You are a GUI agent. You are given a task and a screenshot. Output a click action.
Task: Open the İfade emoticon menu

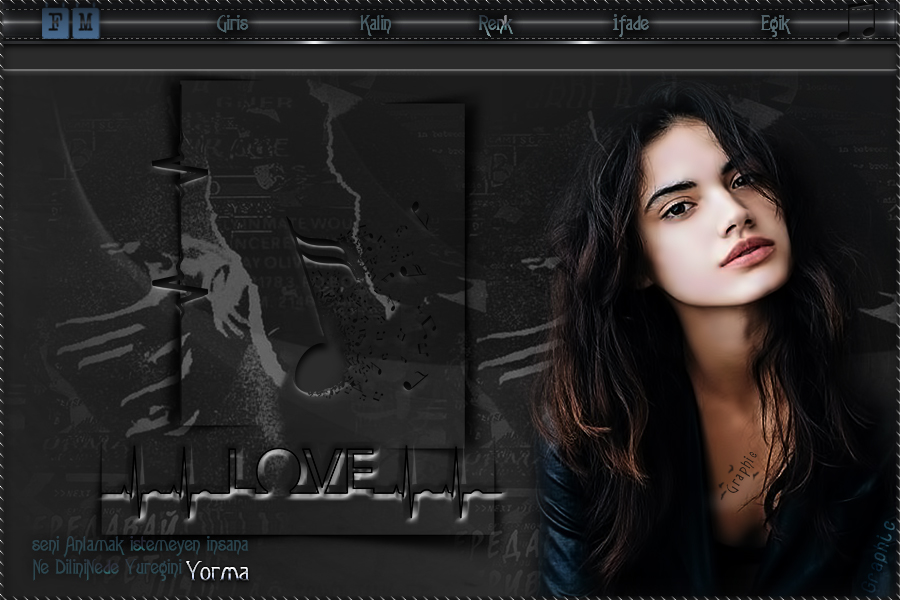coord(630,25)
